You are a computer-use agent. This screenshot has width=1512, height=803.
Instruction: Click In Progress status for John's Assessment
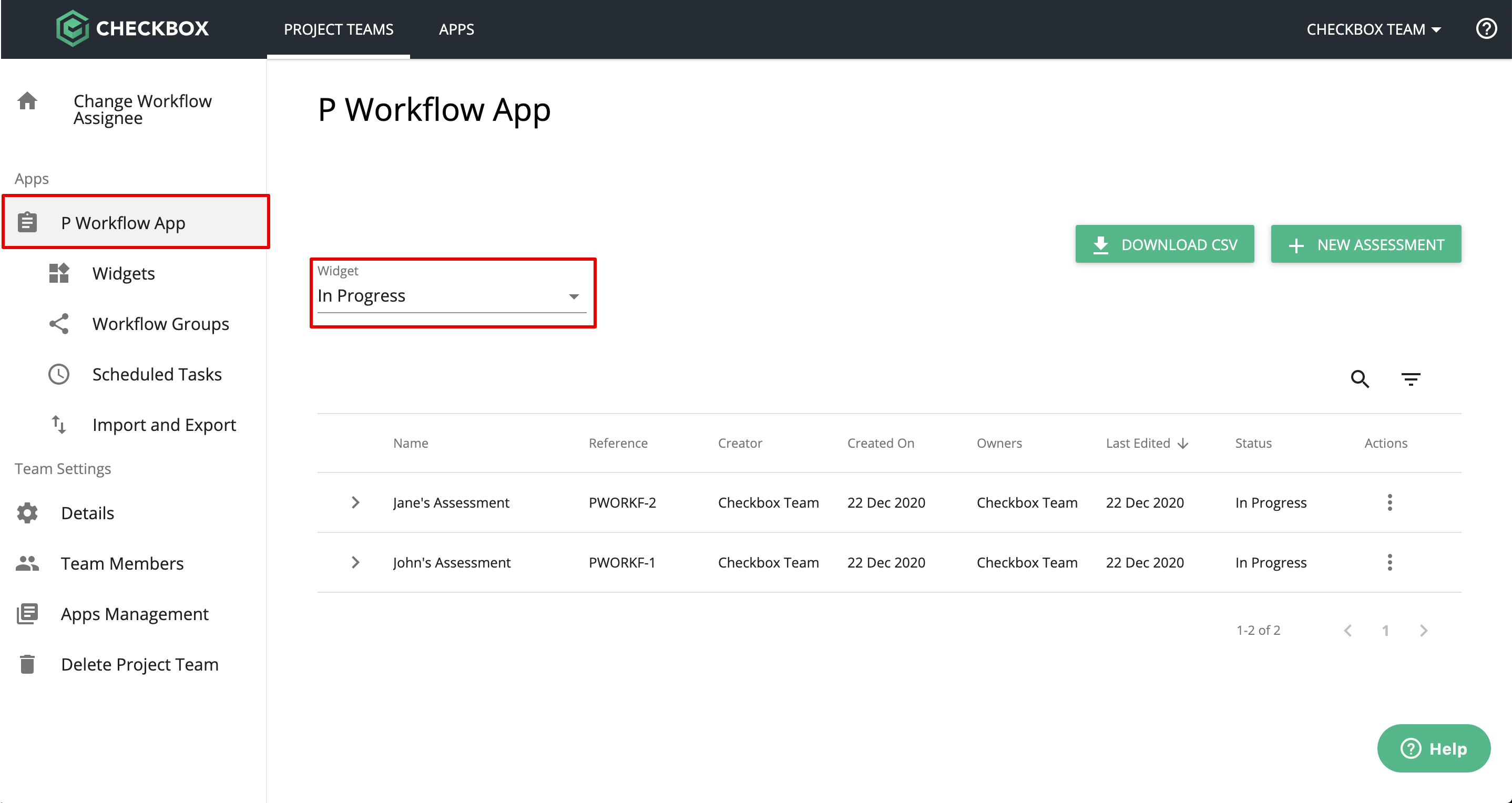pyautogui.click(x=1271, y=562)
